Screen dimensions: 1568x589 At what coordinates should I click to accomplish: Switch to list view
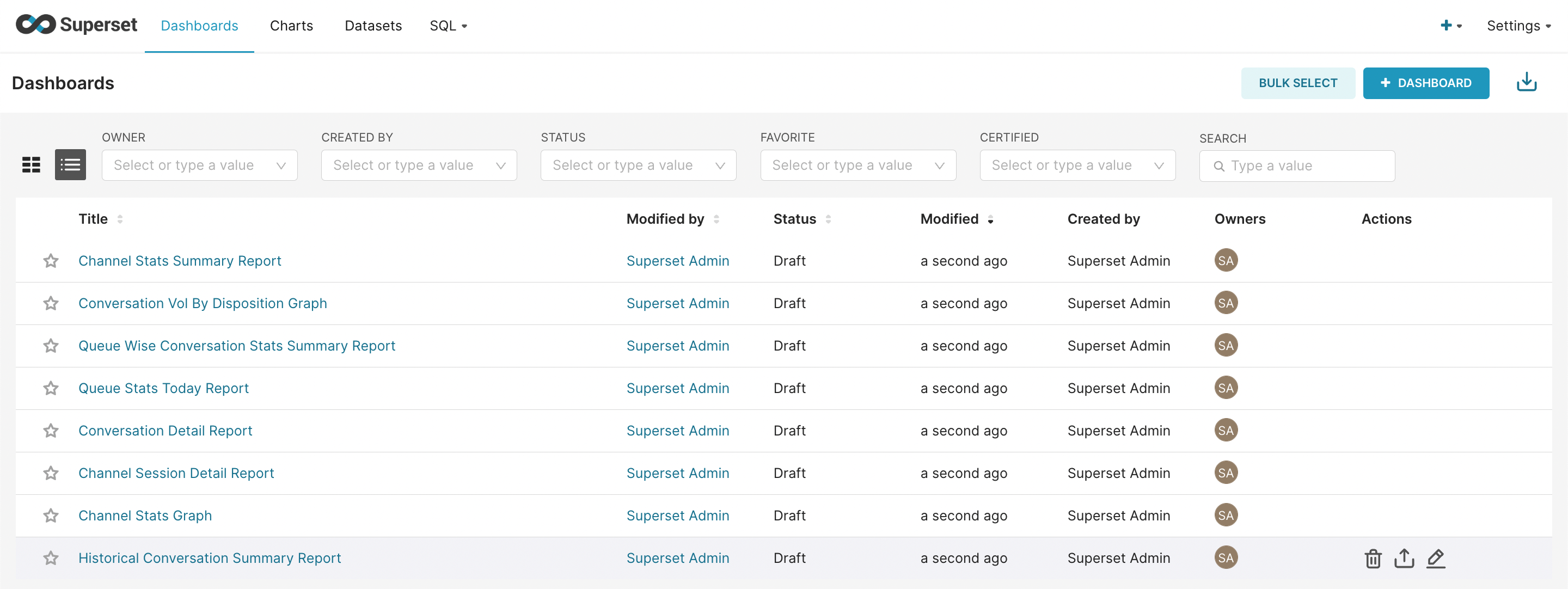click(70, 165)
